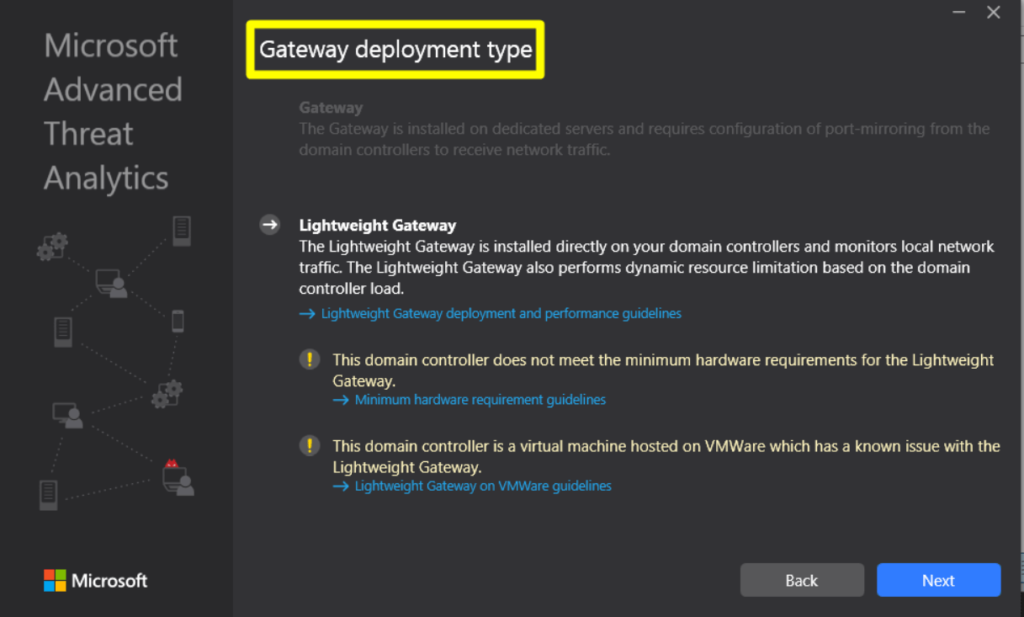Click the Microsoft Advanced Threat Analytics product title
Screen dimensions: 1024x617
113,112
